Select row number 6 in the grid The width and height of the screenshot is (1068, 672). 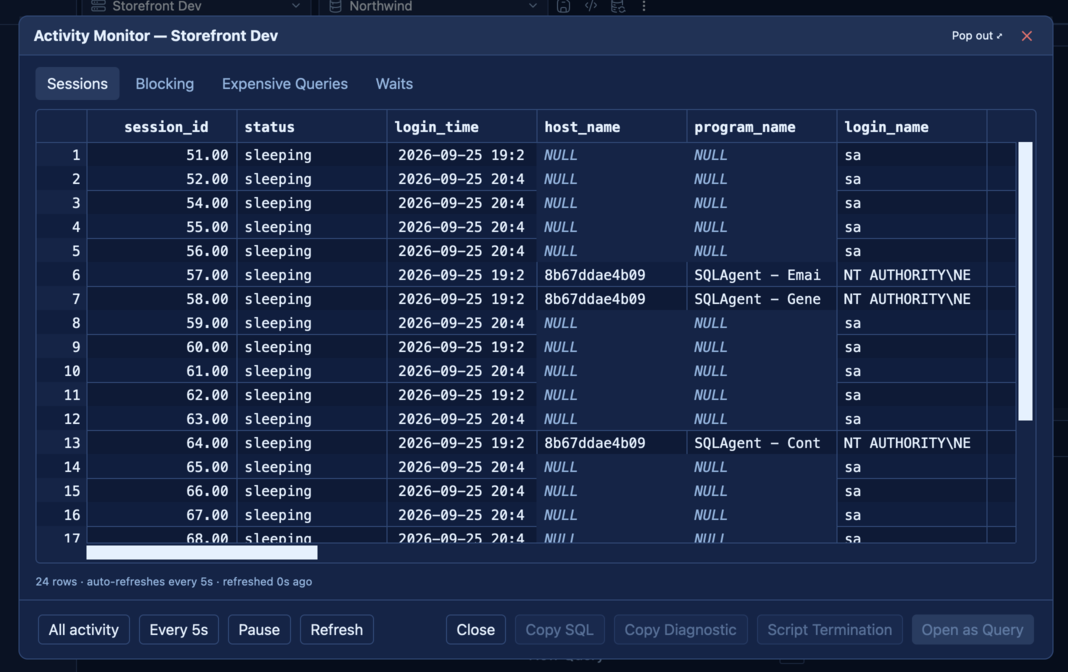[62, 275]
